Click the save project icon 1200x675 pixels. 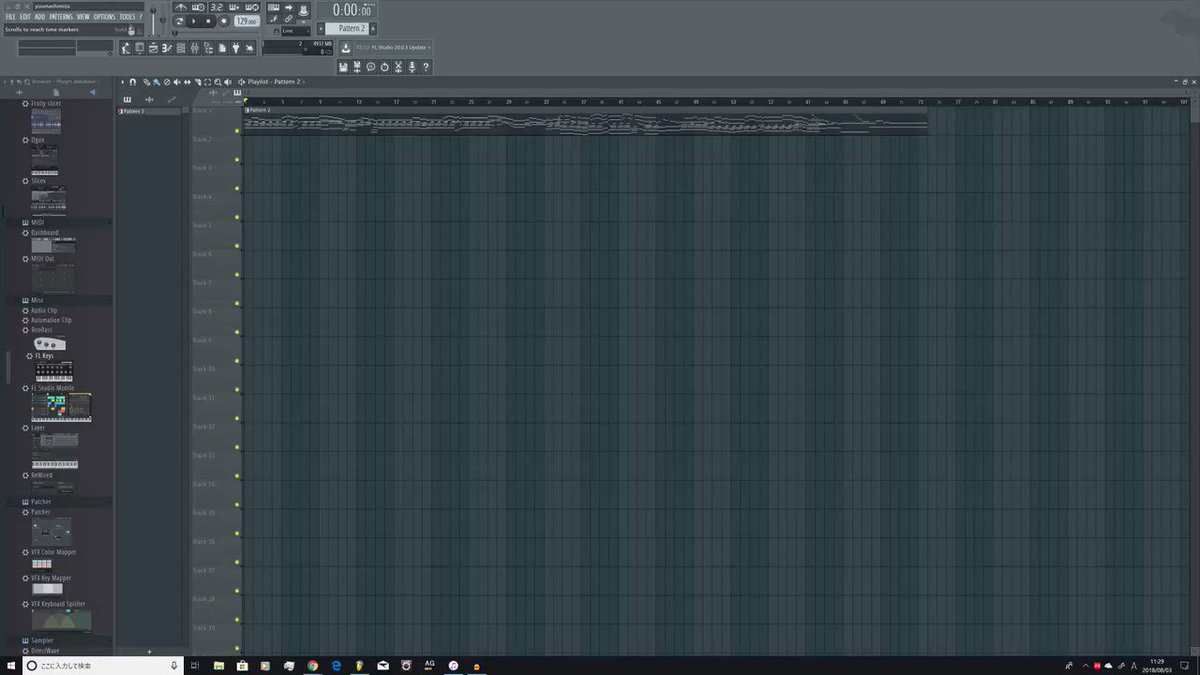pos(343,67)
